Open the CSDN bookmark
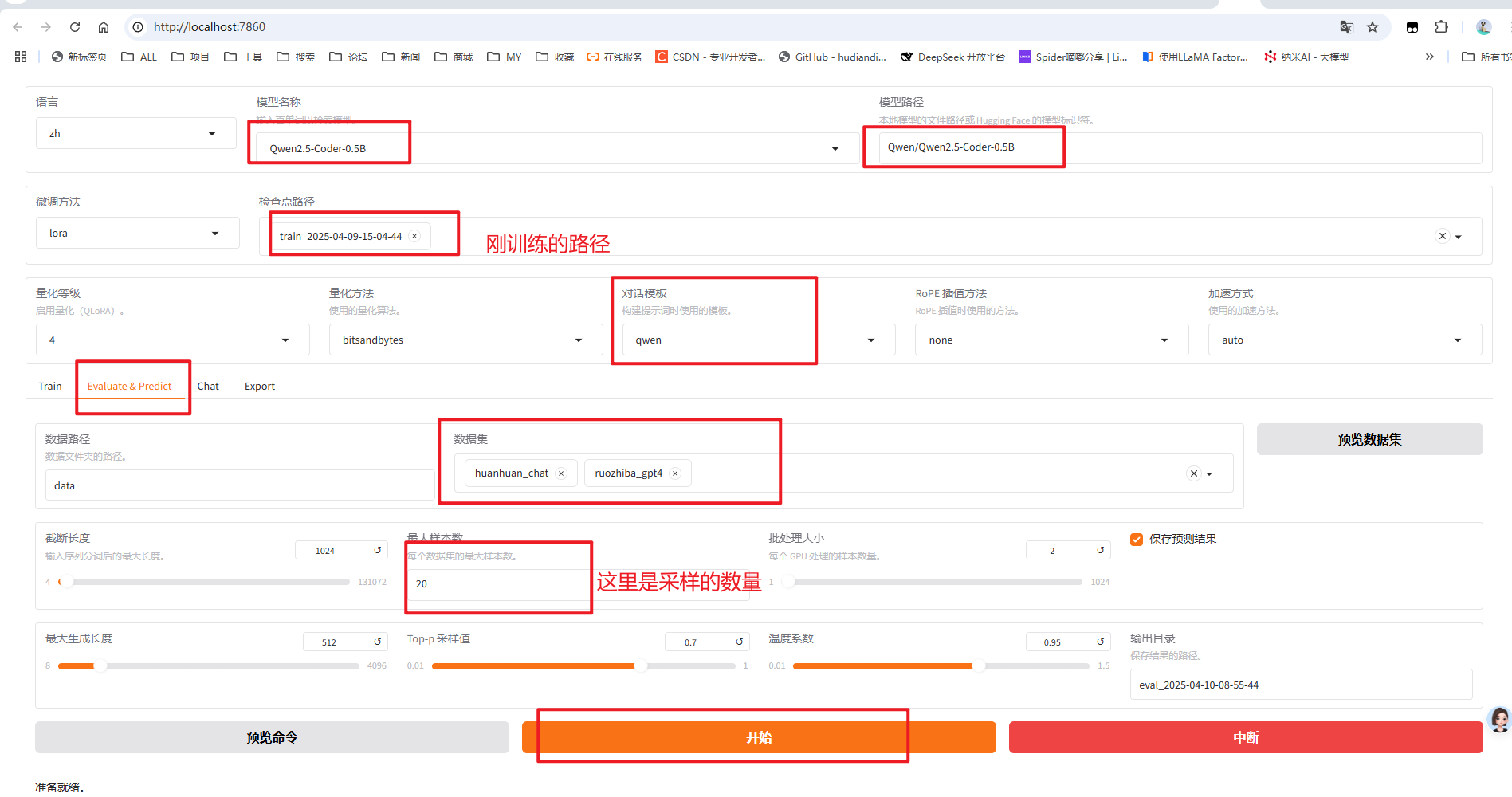Viewport: 1512px width, 797px height. coord(710,57)
